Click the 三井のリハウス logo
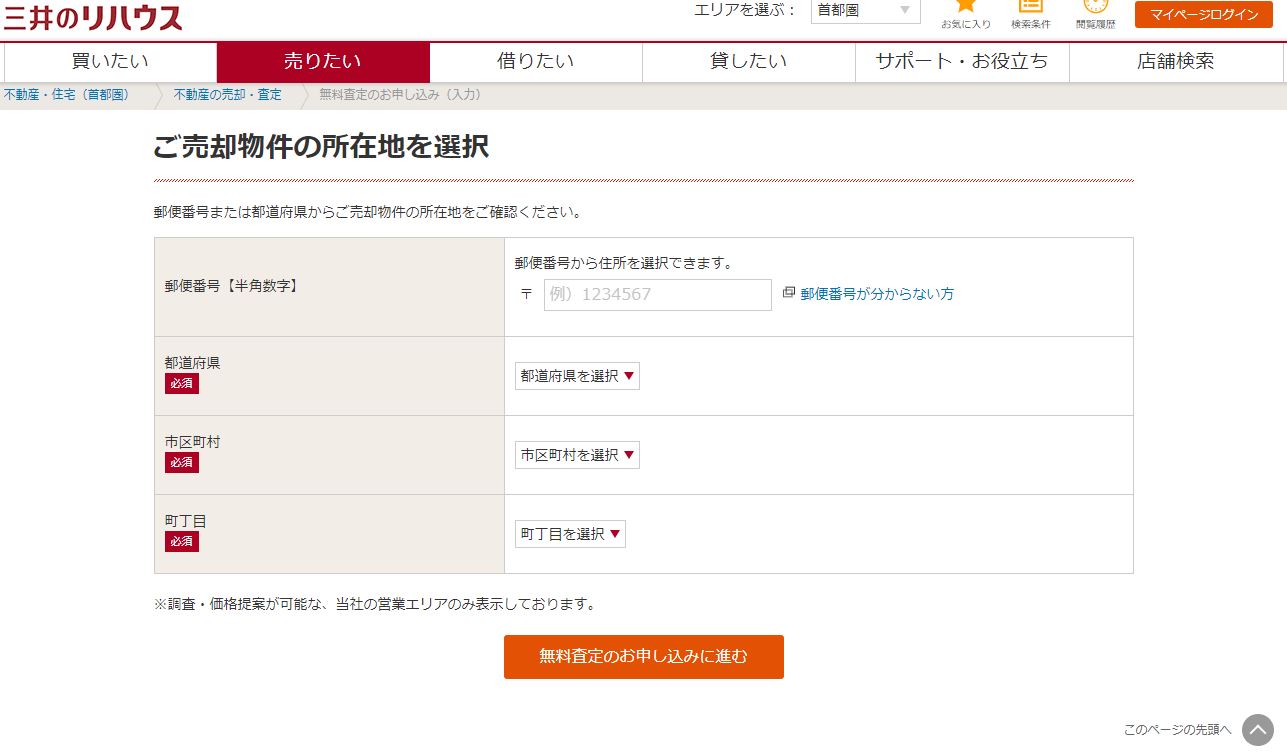The image size is (1287, 756). pyautogui.click(x=93, y=16)
